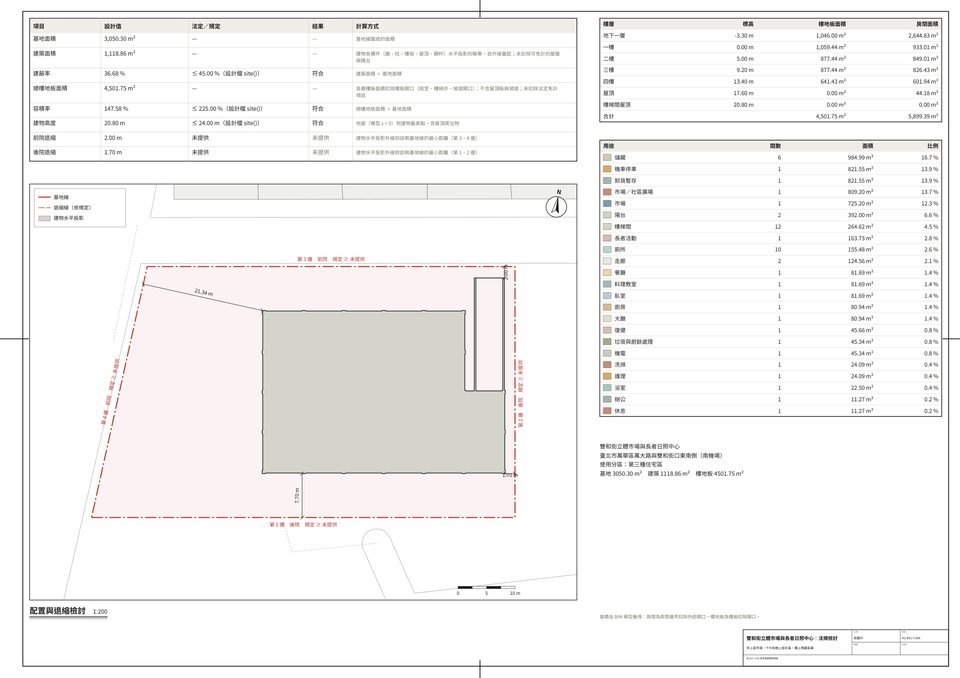
Task: Click the 機電 row label
Action: pos(620,353)
